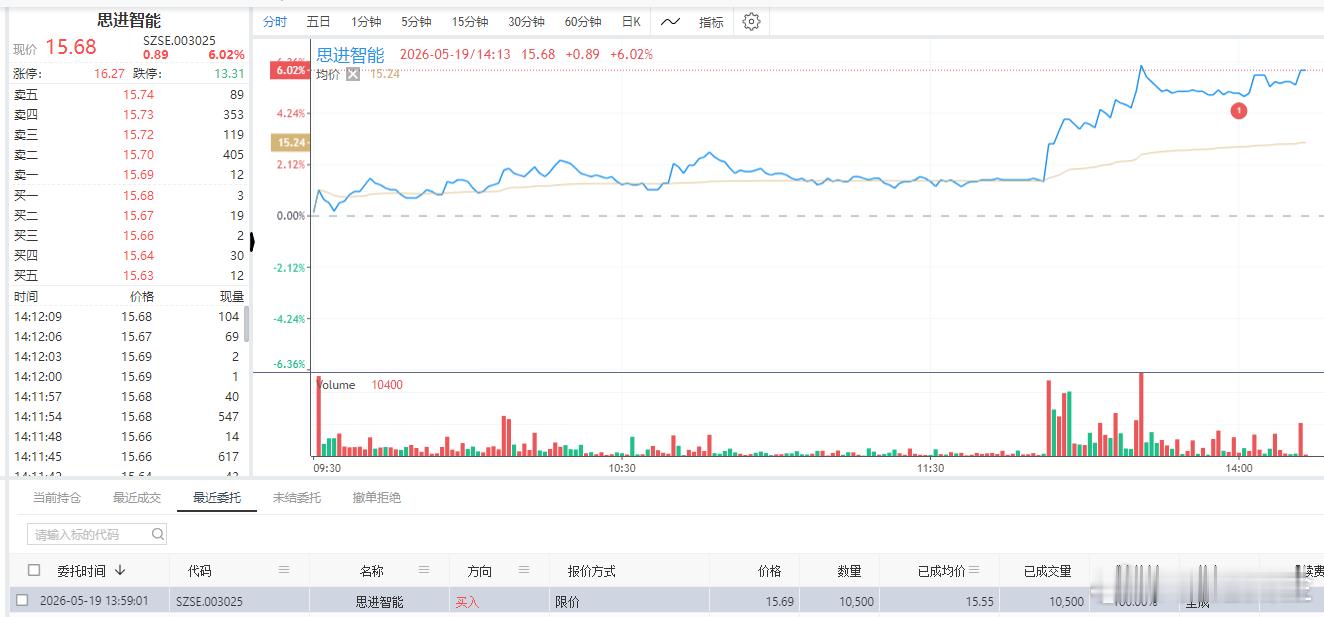Click the 限价 cell in order row
Viewport: 1324px width, 617px height.
[x=567, y=602]
